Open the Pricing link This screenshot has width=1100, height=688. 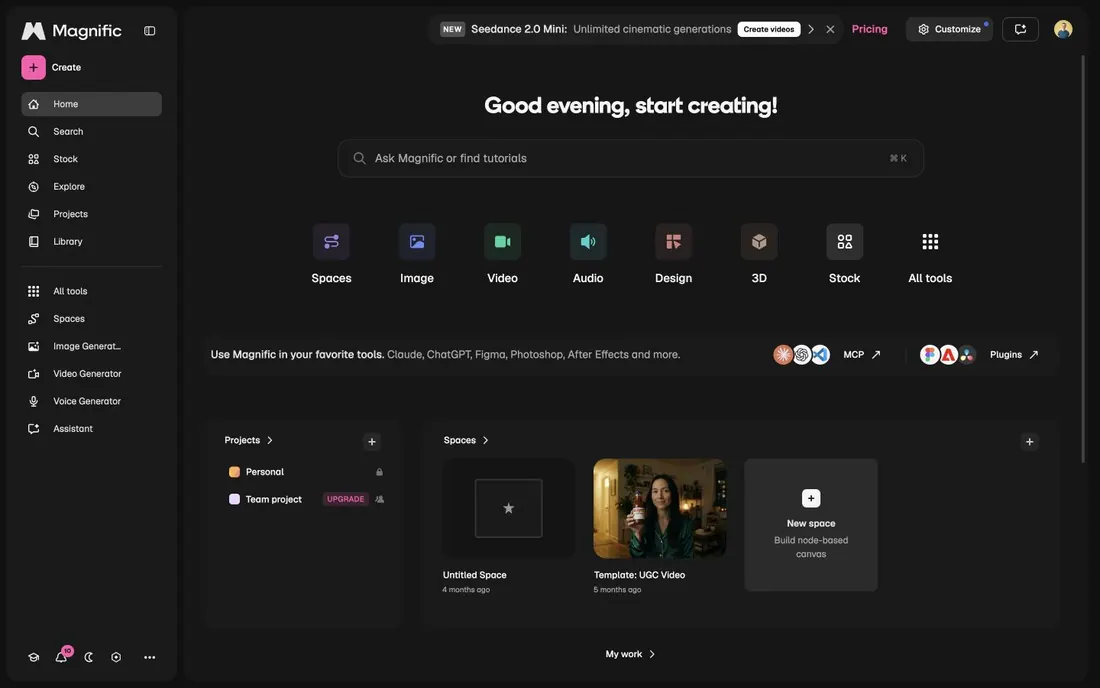coord(869,29)
